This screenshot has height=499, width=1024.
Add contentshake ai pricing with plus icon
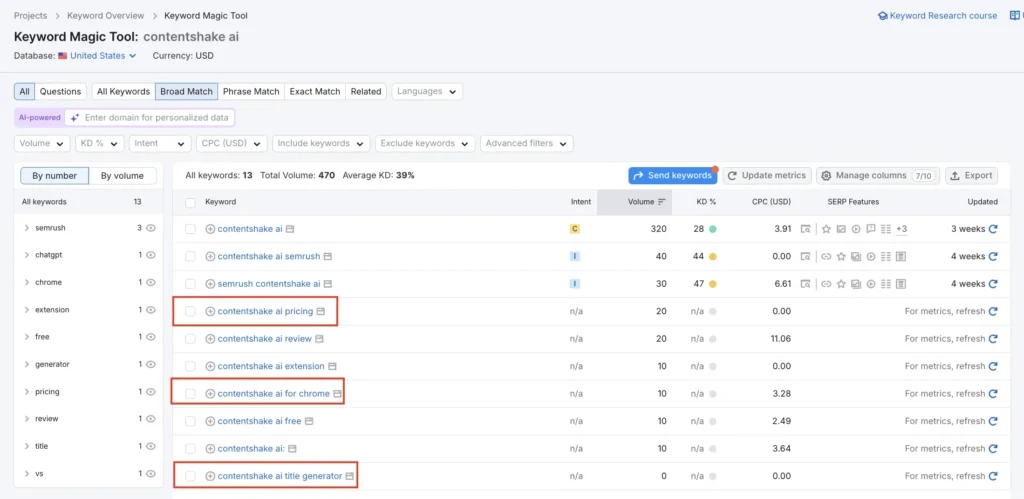(210, 312)
